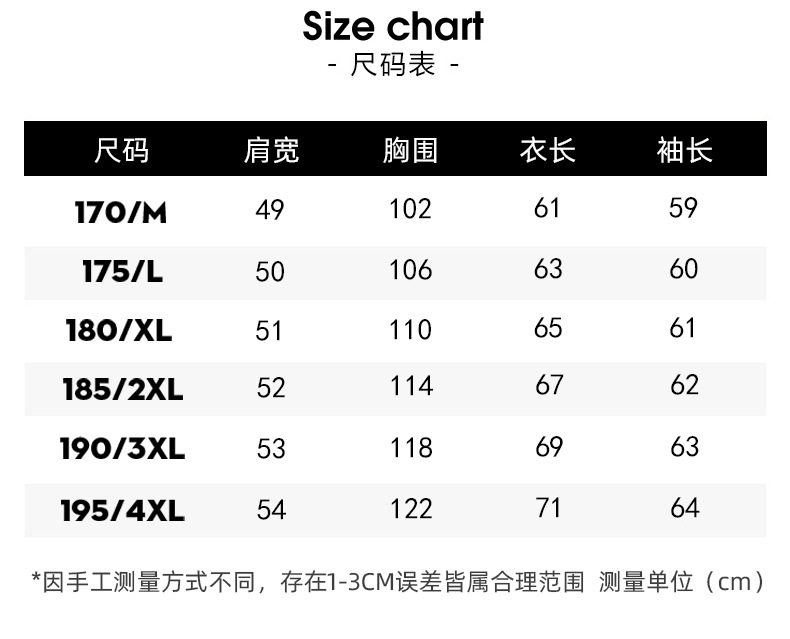The image size is (790, 639).
Task: Select the 袖长 column header
Action: tap(684, 150)
